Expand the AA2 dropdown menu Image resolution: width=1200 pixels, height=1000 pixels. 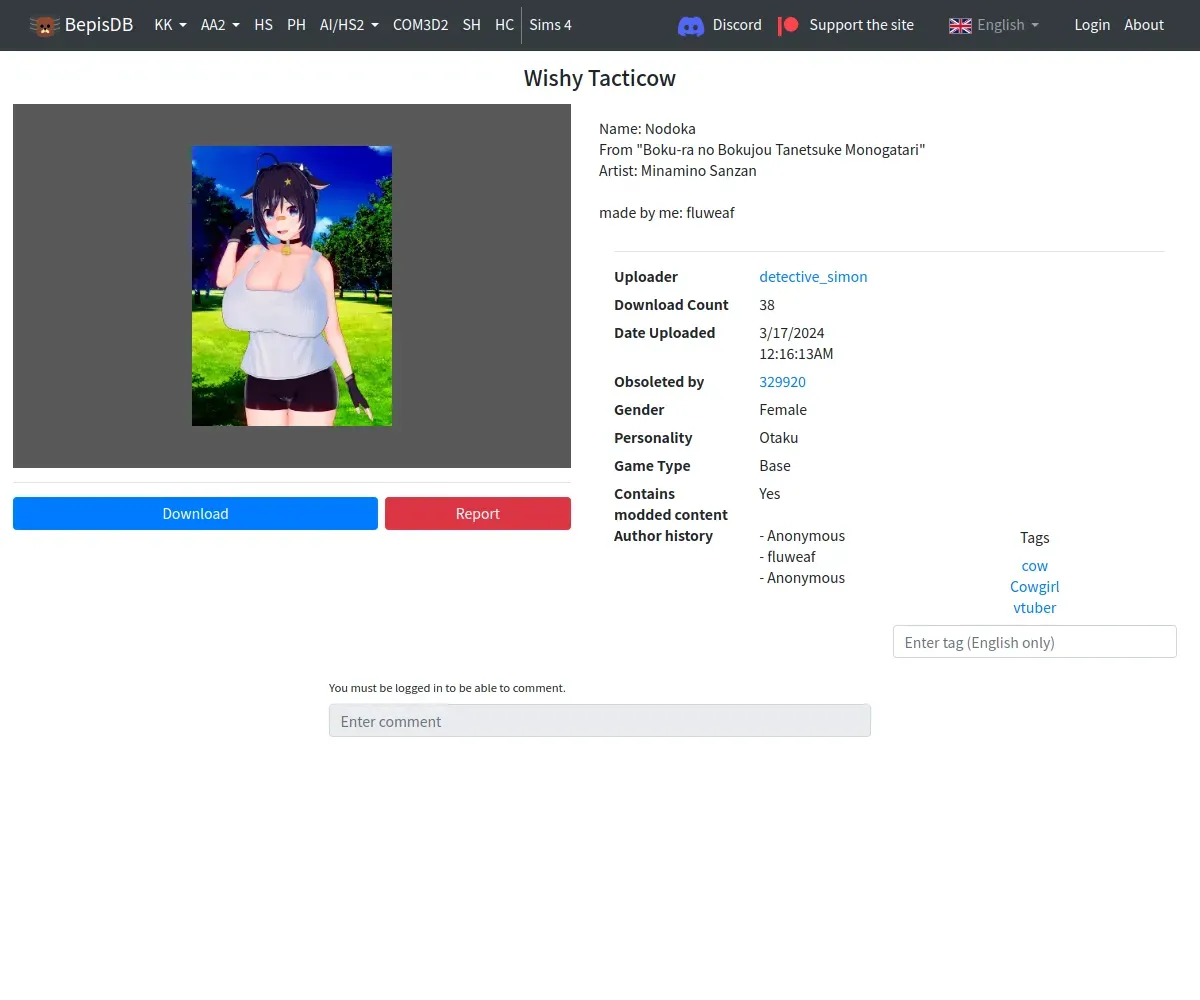coord(220,25)
